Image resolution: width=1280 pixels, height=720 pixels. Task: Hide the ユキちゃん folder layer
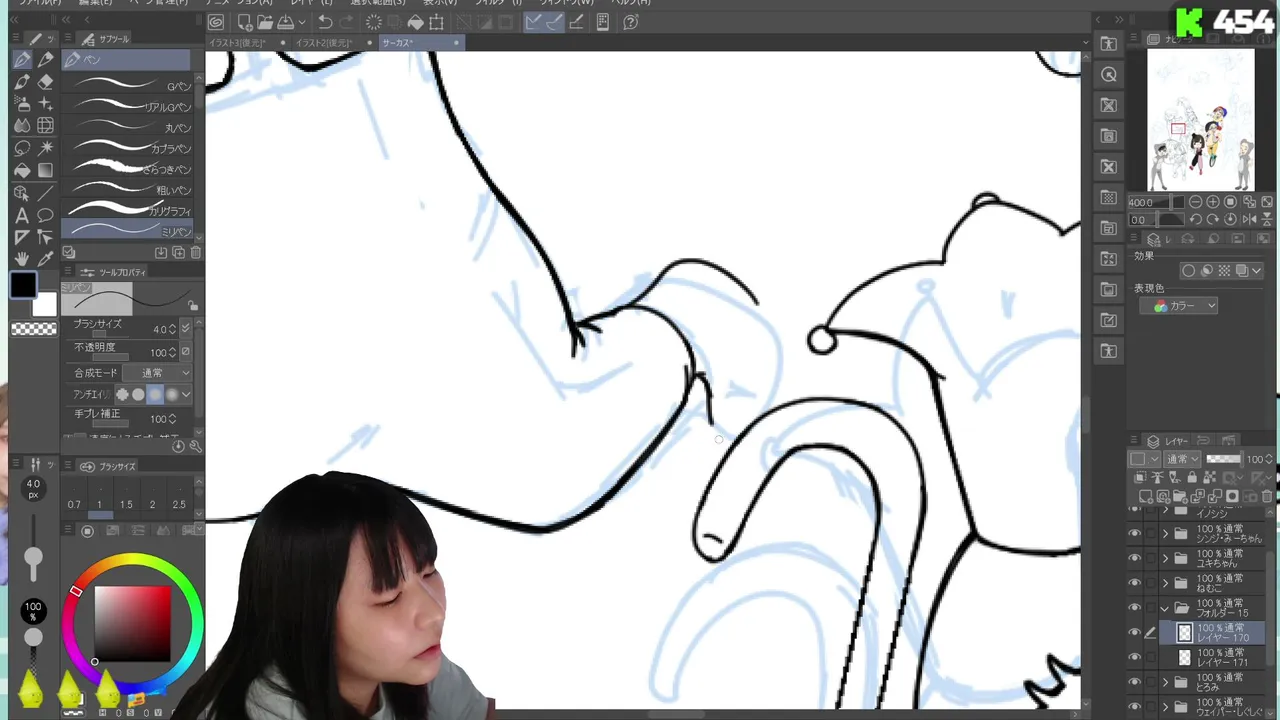[1134, 558]
